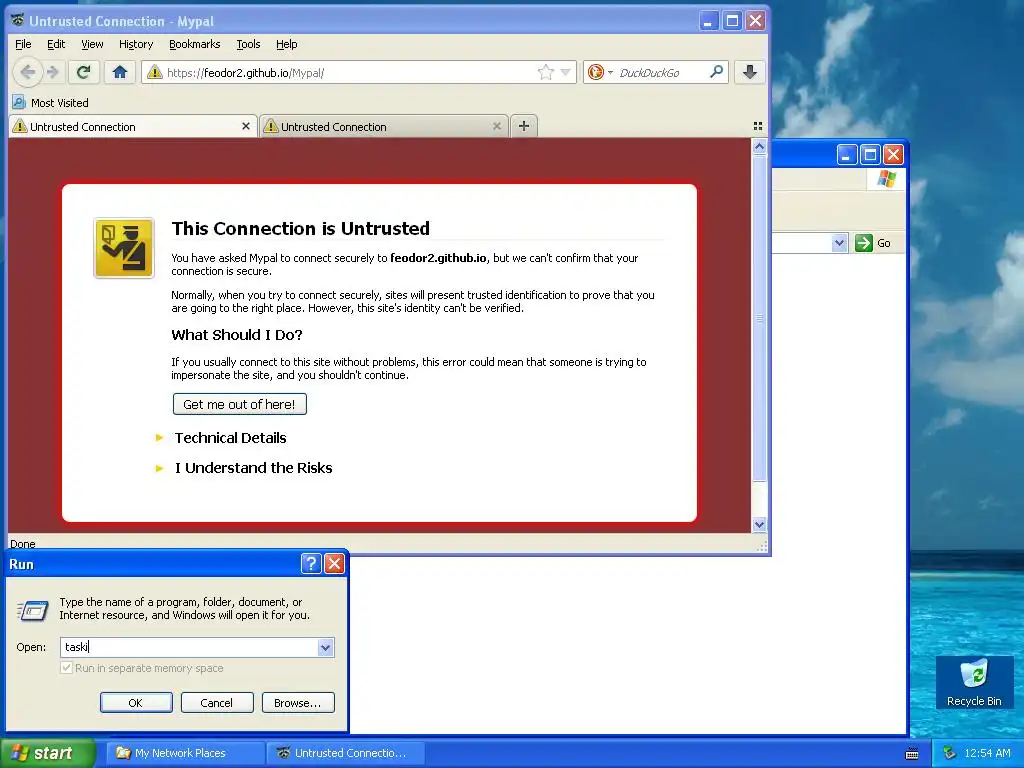
Task: Click the untrusted connection policeman icon
Action: tap(124, 248)
